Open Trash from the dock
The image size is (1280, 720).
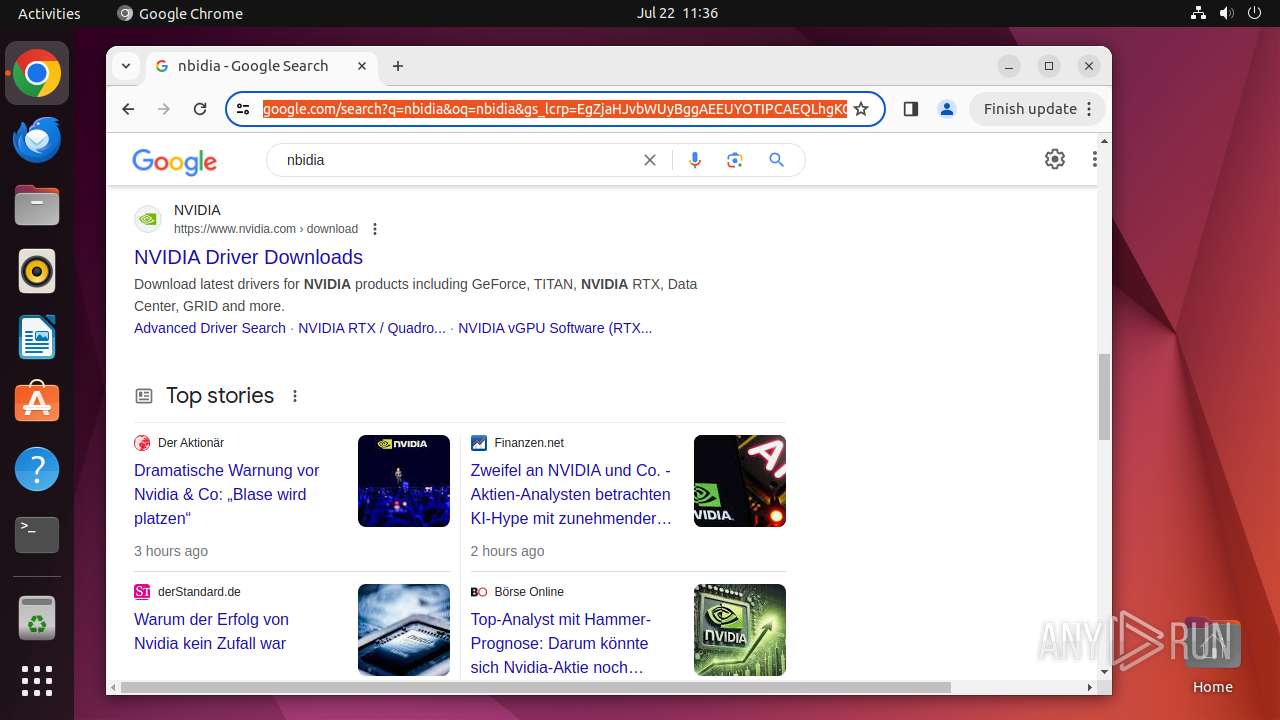[x=37, y=618]
